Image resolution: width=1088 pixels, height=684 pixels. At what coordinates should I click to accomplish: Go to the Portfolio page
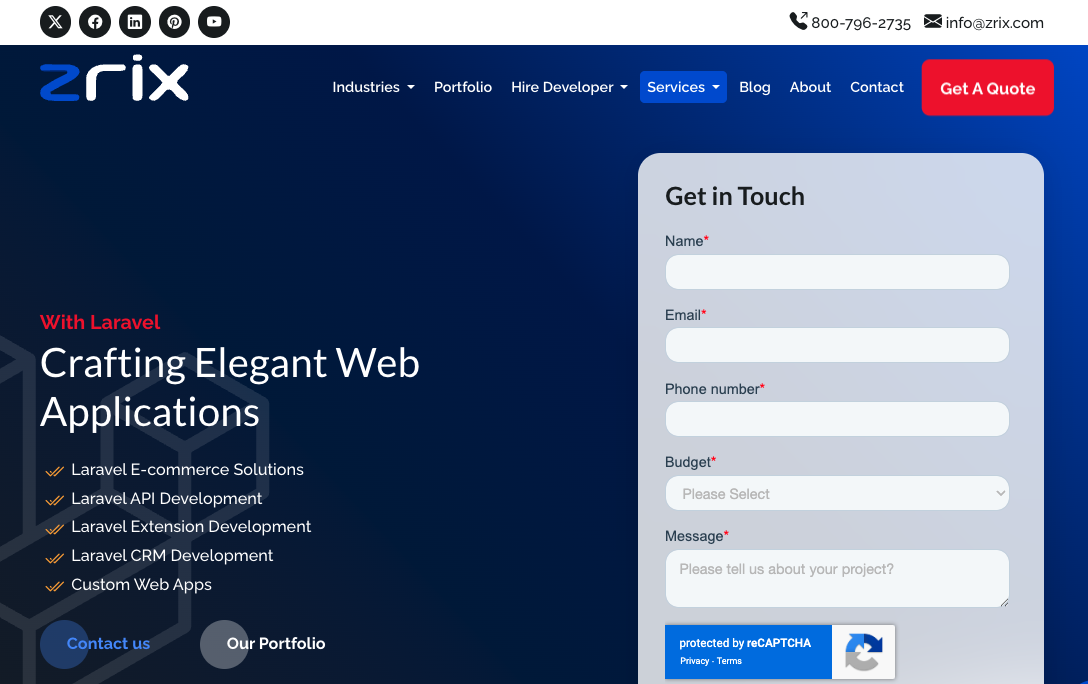click(x=463, y=87)
